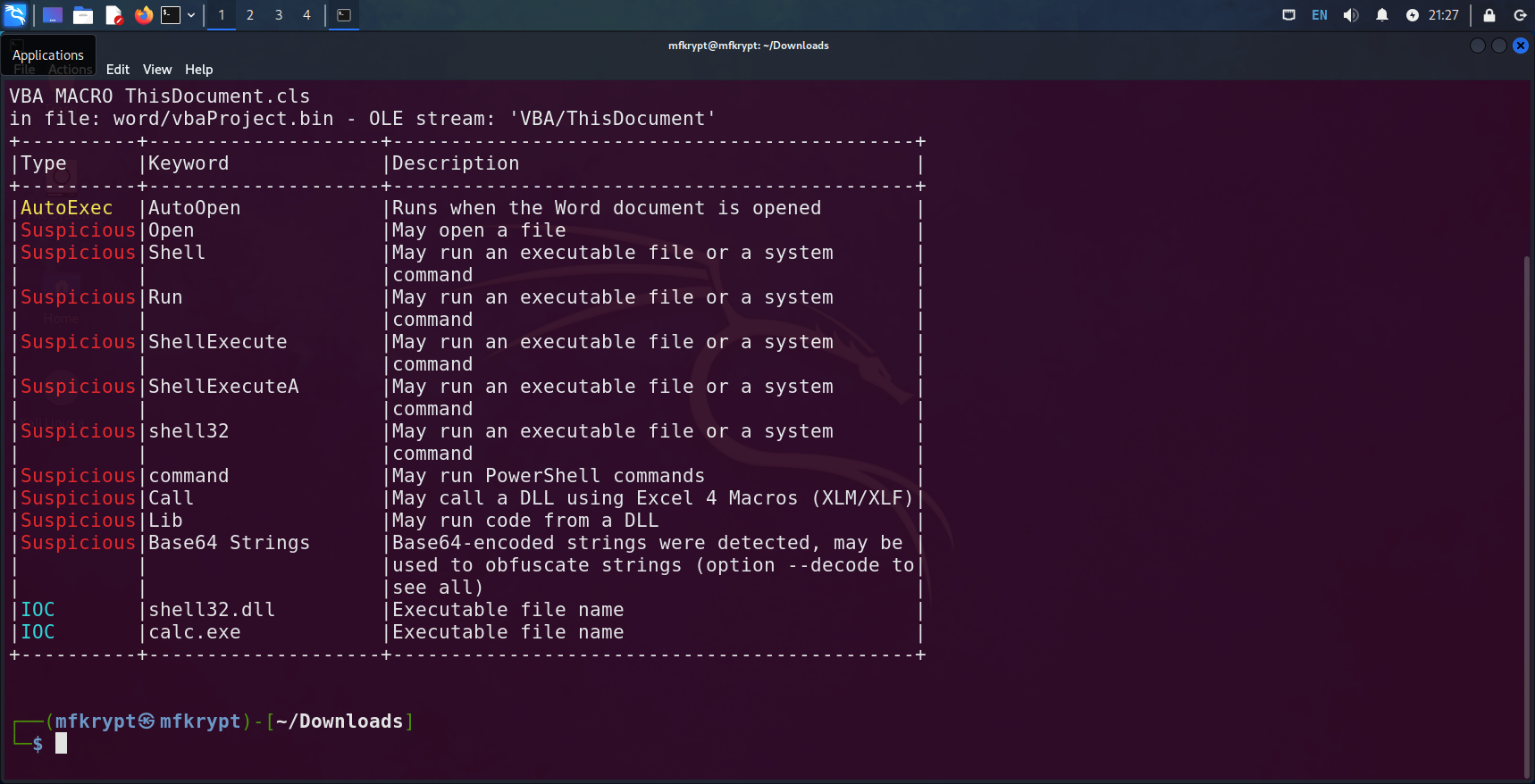
Task: Click the wired network status icon
Action: (1288, 15)
